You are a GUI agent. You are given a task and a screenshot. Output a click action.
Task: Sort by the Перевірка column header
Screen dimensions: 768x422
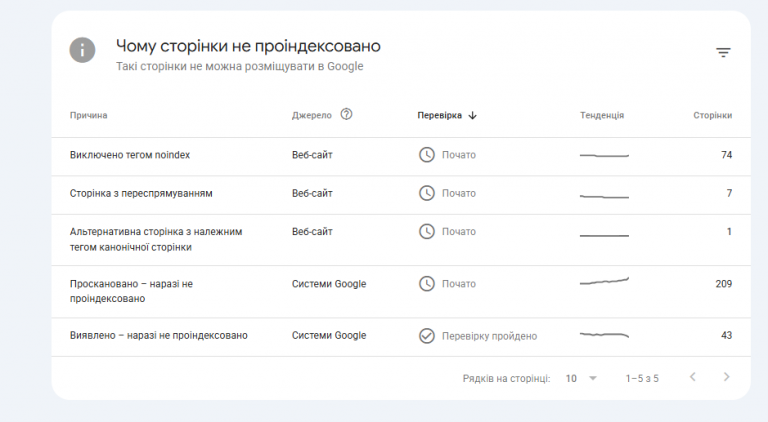(x=439, y=116)
